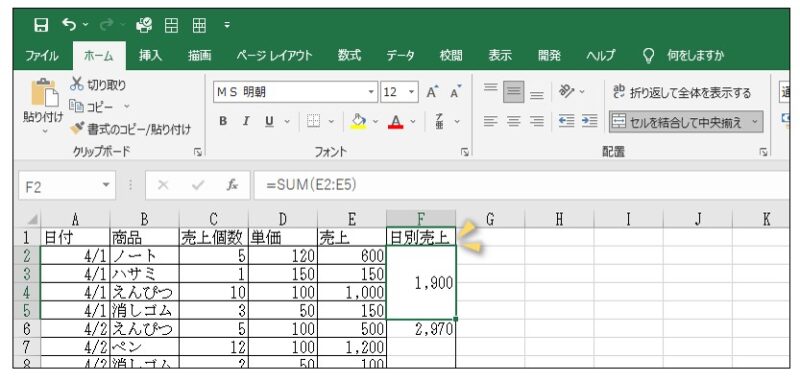Click 切り取り to cut selection

point(98,85)
